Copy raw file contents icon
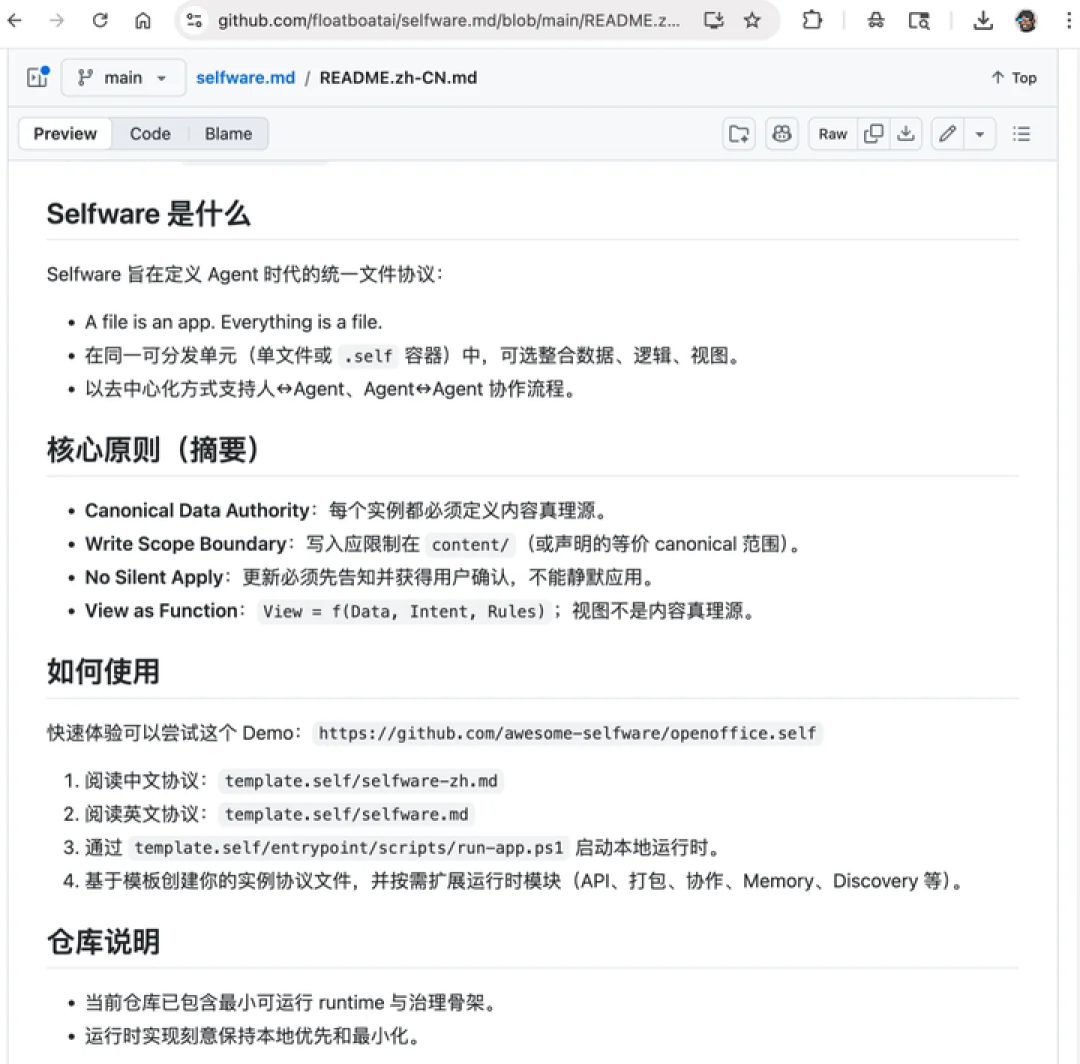 (x=873, y=134)
